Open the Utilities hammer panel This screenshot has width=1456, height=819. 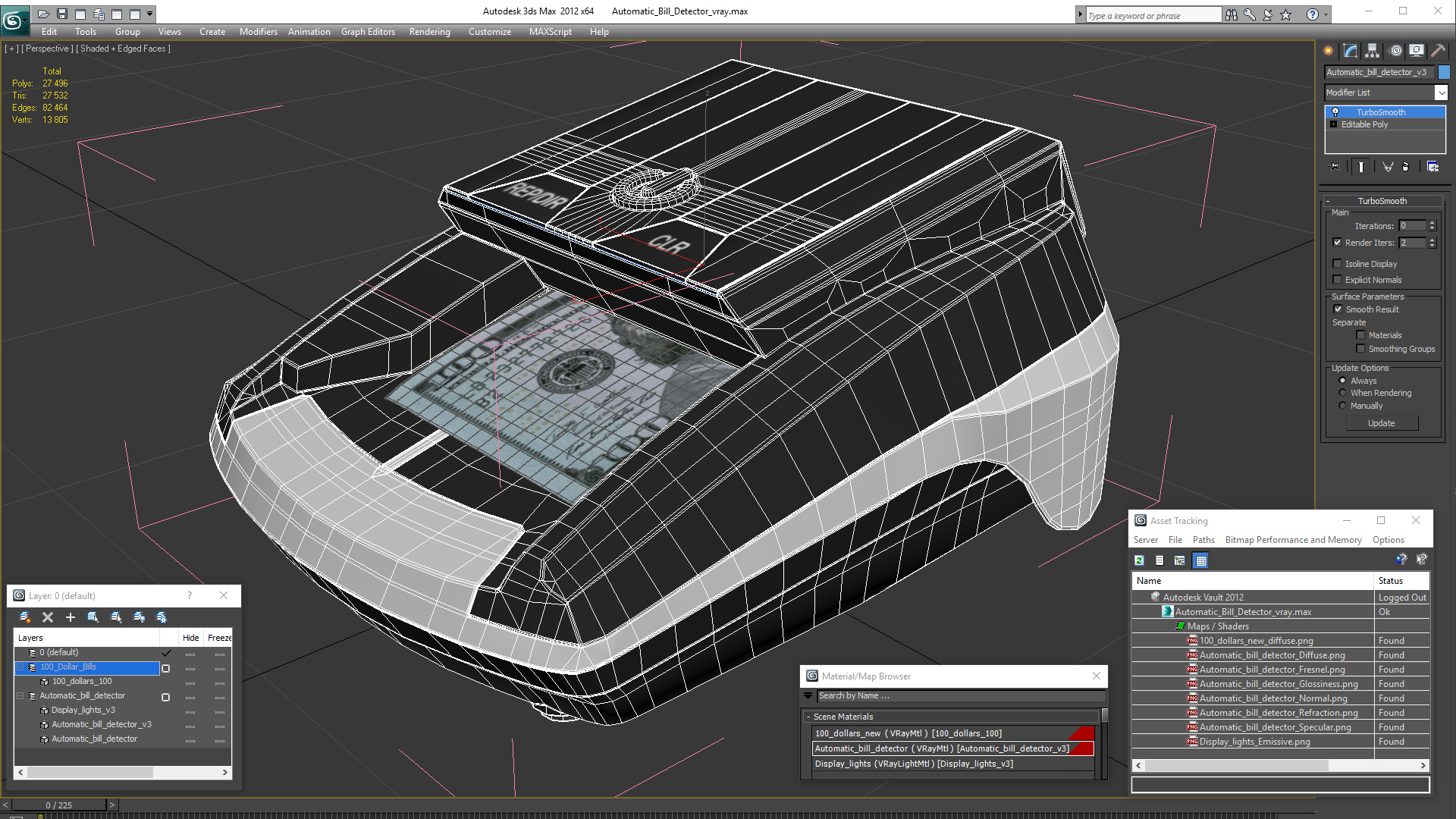[x=1439, y=51]
